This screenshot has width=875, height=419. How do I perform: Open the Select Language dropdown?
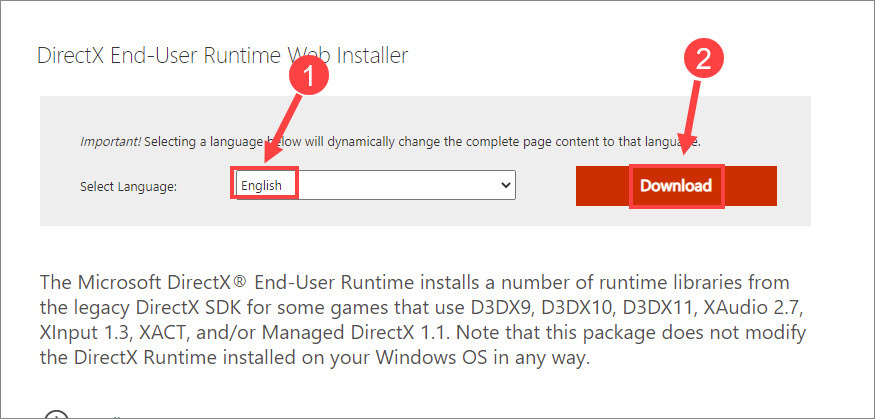coord(374,185)
